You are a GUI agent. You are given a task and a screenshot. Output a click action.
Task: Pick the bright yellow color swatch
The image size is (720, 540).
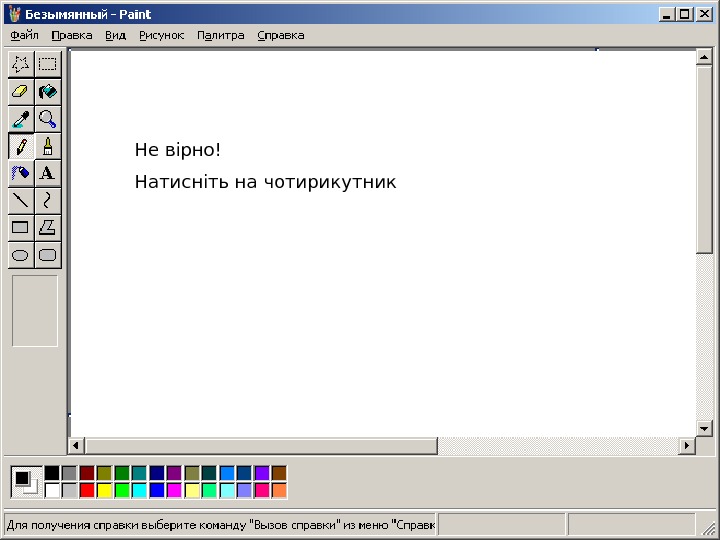coord(104,490)
